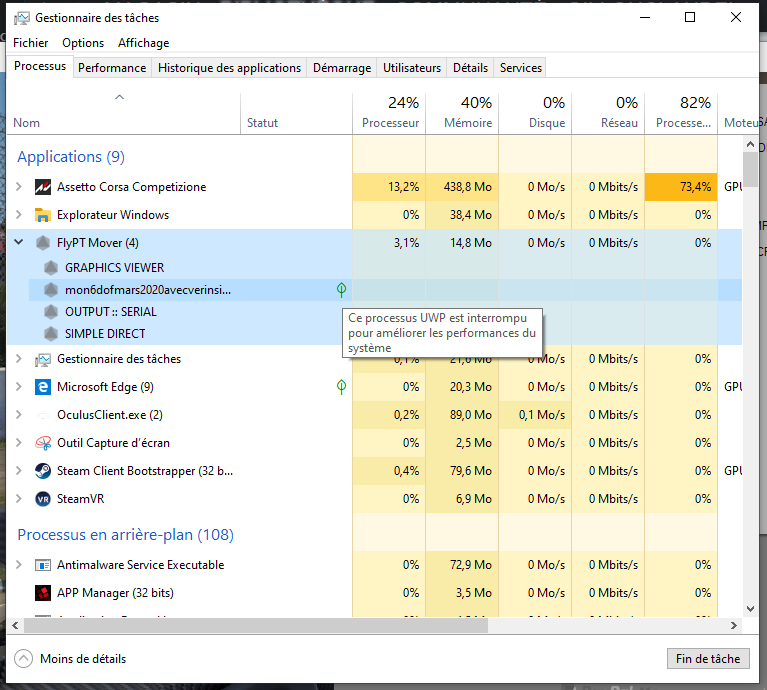Sort by Disque 0% column header

point(535,113)
